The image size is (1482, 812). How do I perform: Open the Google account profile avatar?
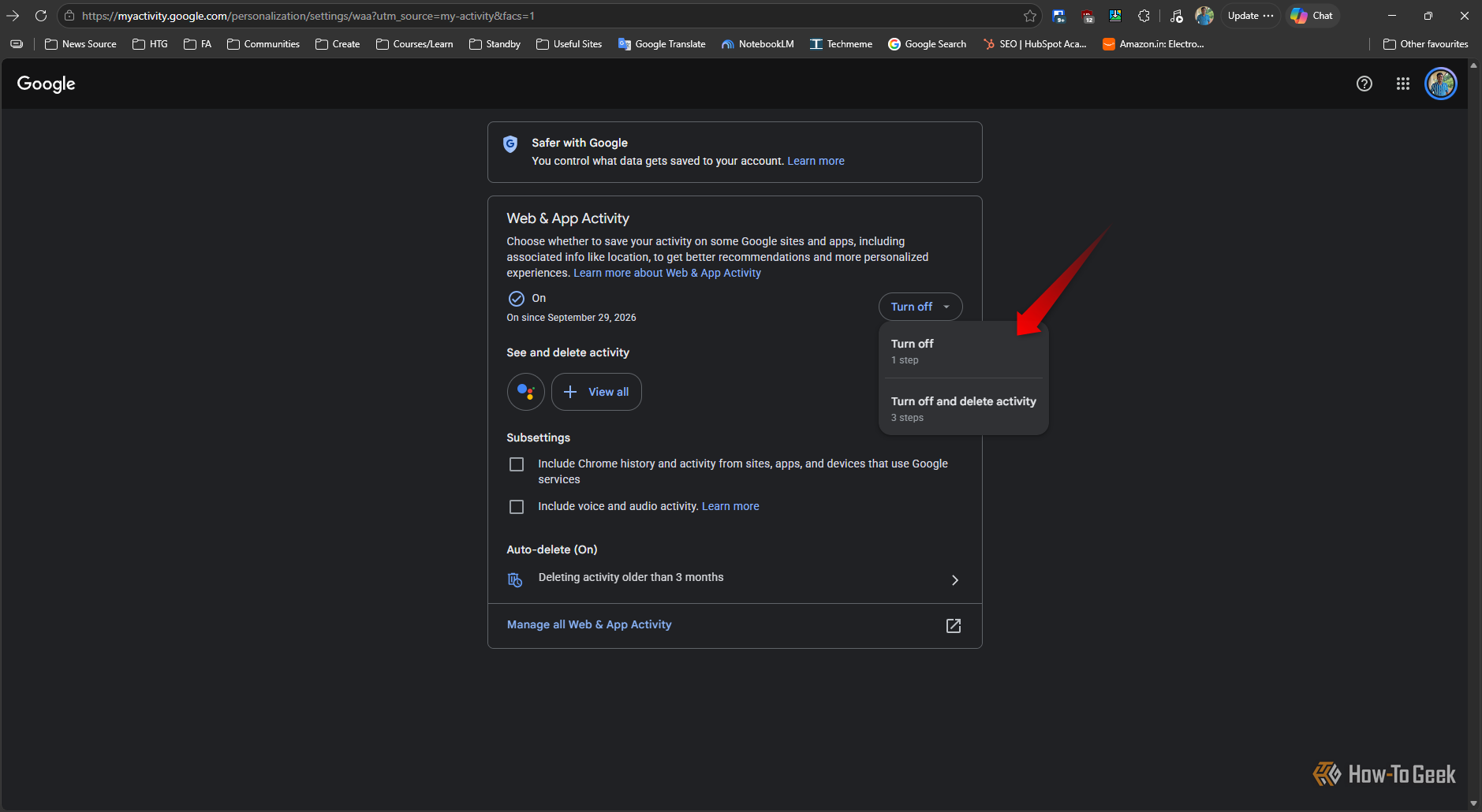coord(1441,84)
